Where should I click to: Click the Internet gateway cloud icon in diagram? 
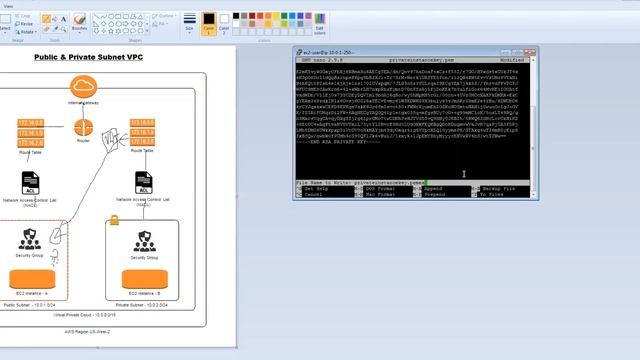coord(83,86)
